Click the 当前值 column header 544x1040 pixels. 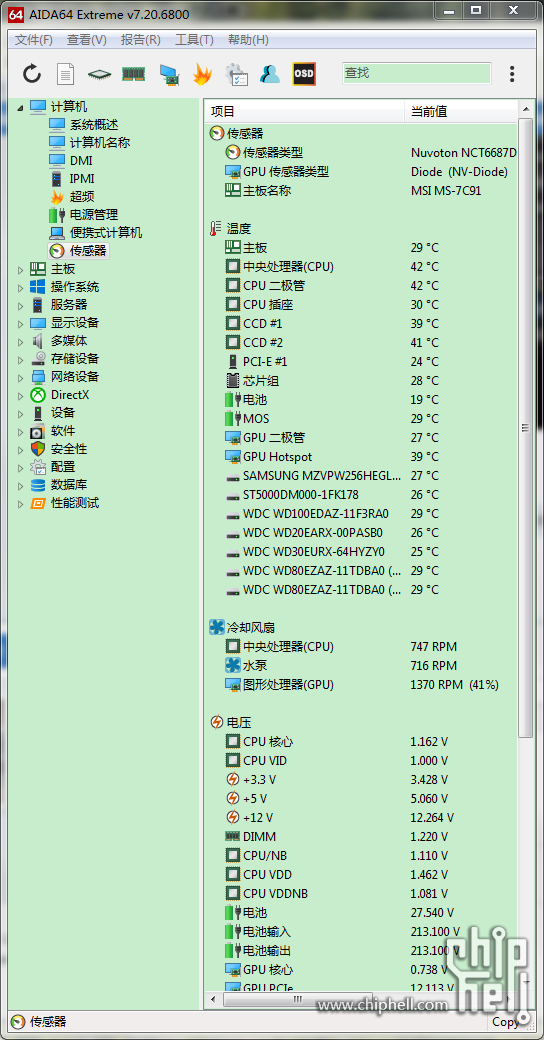pyautogui.click(x=460, y=111)
